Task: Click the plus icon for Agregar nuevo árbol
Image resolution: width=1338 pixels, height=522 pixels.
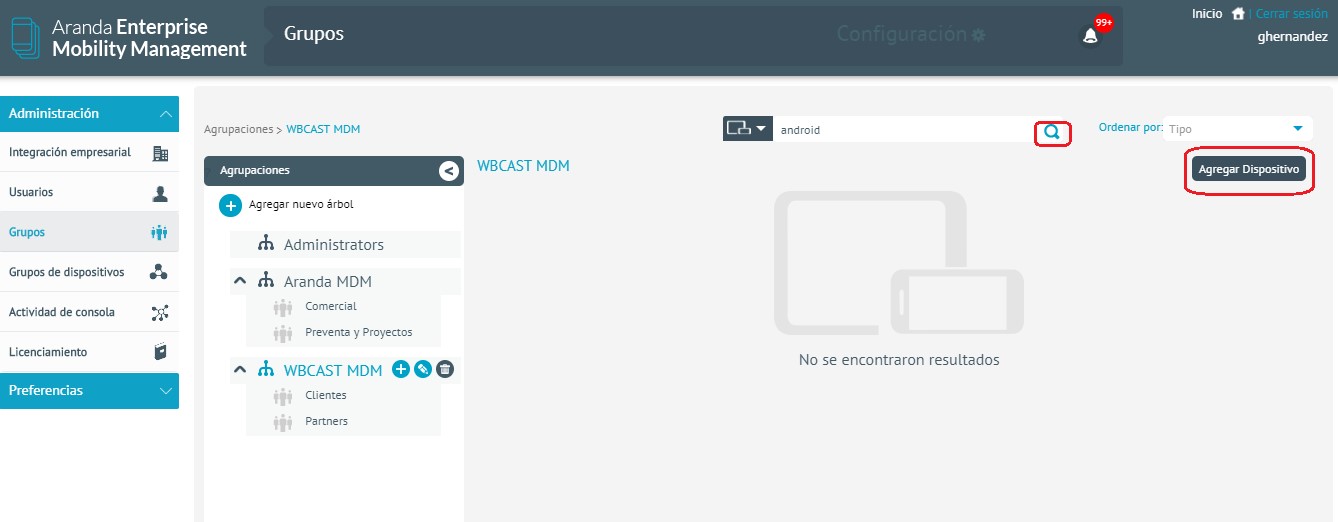Action: [230, 205]
